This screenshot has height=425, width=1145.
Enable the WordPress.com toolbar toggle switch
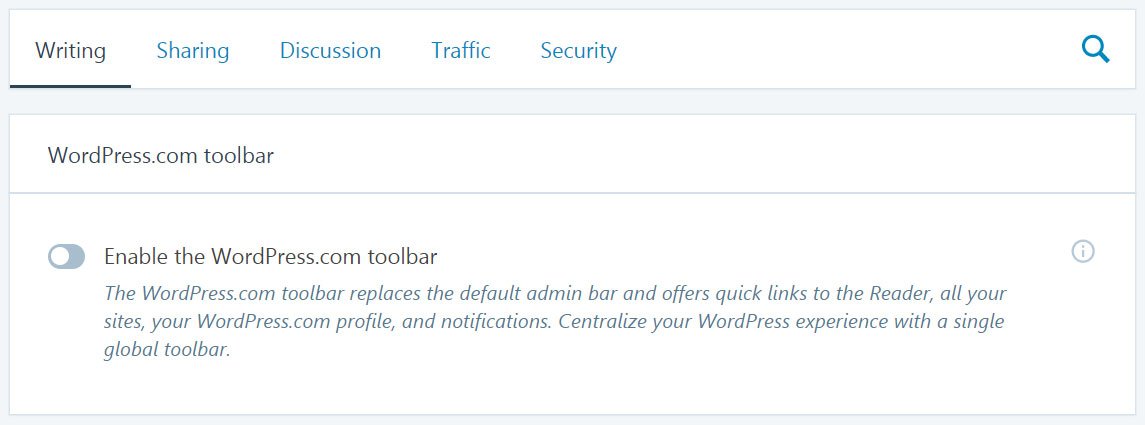[x=66, y=256]
